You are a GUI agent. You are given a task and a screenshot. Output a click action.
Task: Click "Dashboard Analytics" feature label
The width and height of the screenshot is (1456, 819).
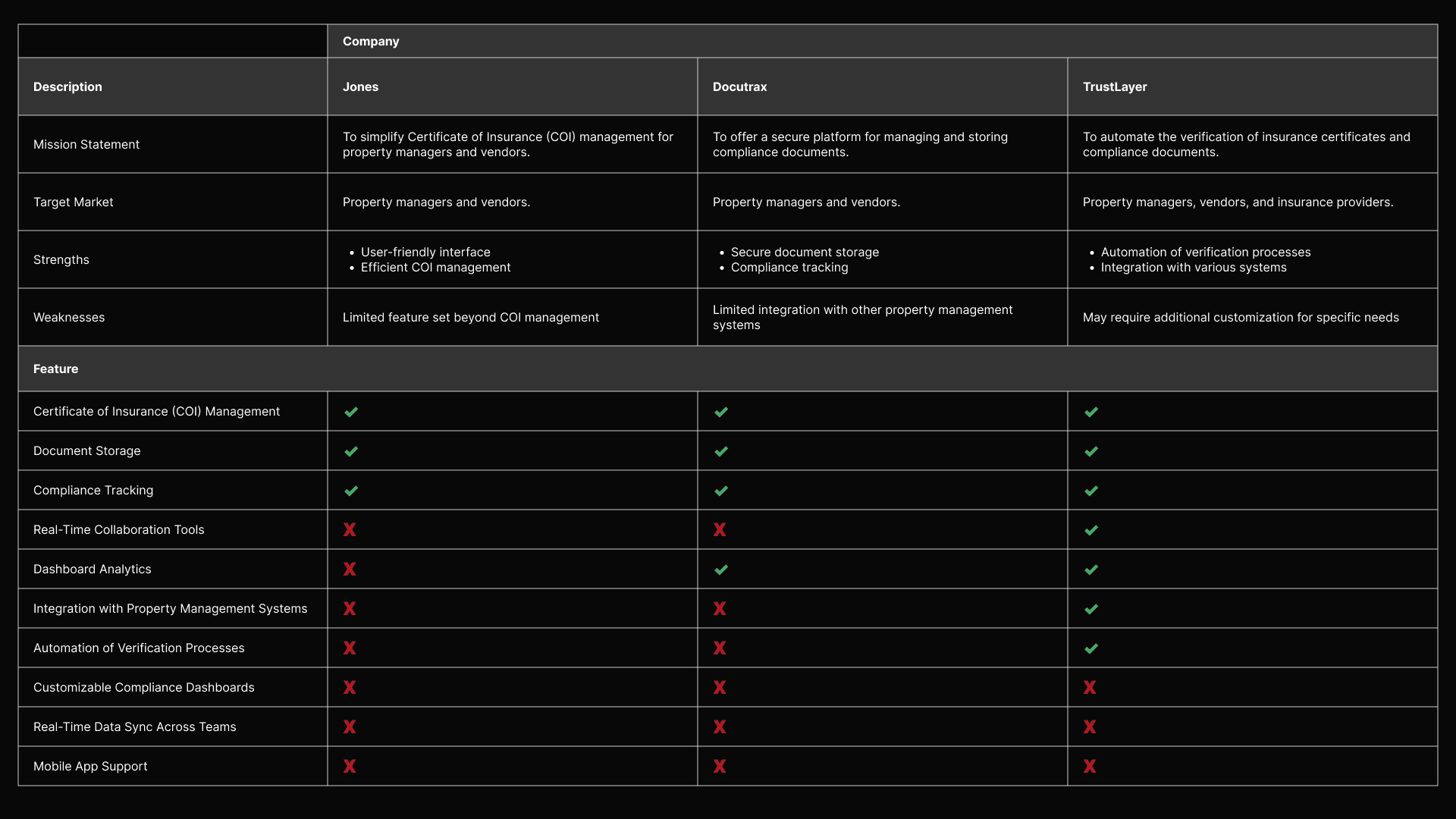pyautogui.click(x=93, y=569)
